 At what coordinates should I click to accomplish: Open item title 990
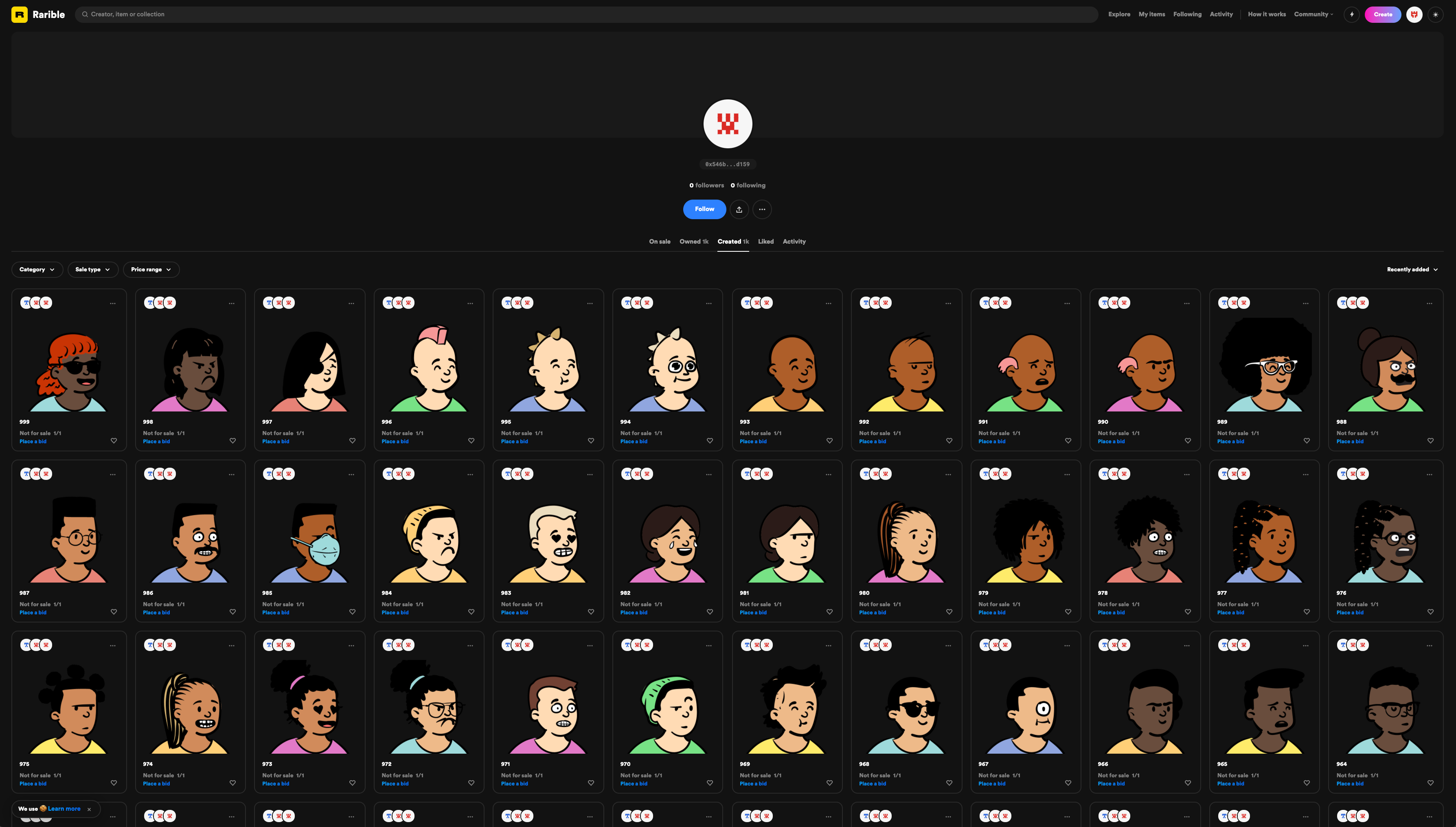pyautogui.click(x=1103, y=422)
